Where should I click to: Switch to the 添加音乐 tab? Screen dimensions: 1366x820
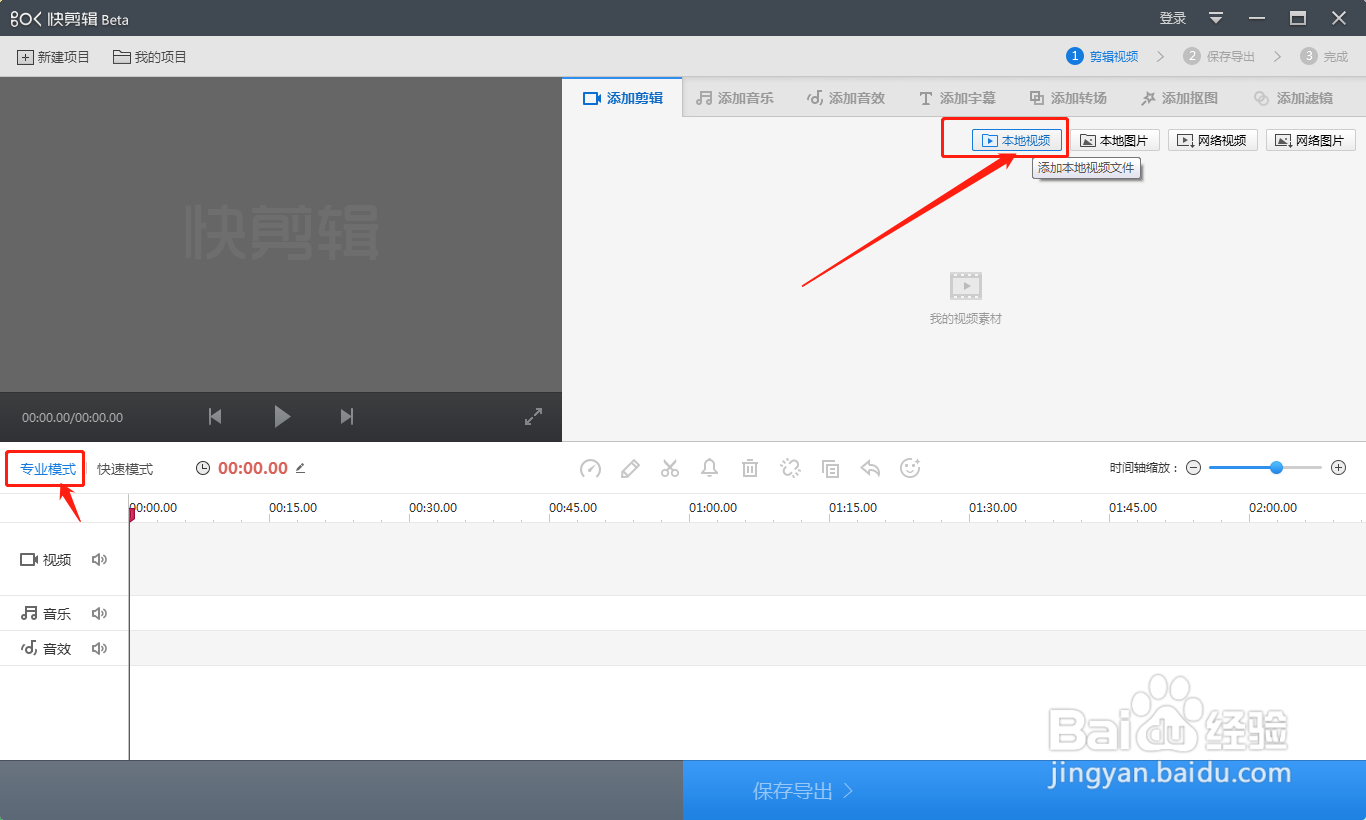735,97
